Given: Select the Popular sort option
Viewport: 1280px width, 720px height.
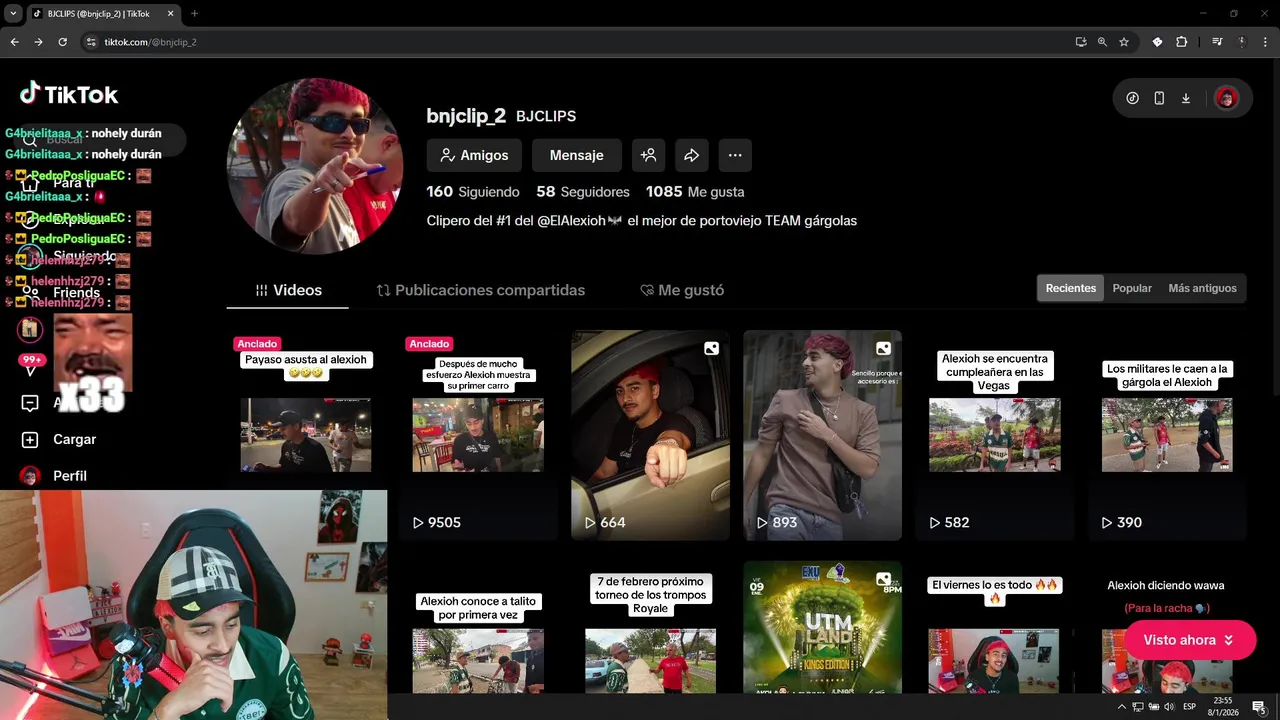Looking at the screenshot, I should 1132,288.
